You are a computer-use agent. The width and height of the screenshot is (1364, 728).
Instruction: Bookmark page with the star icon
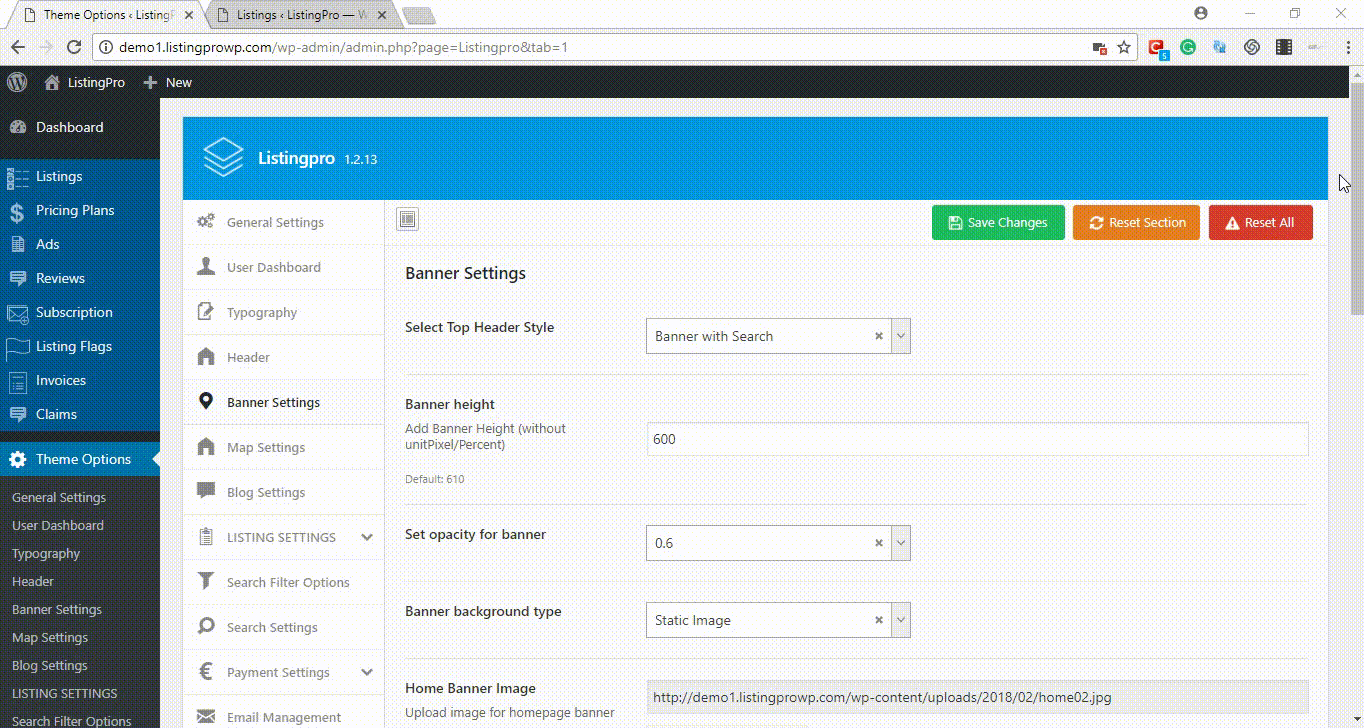point(1124,47)
